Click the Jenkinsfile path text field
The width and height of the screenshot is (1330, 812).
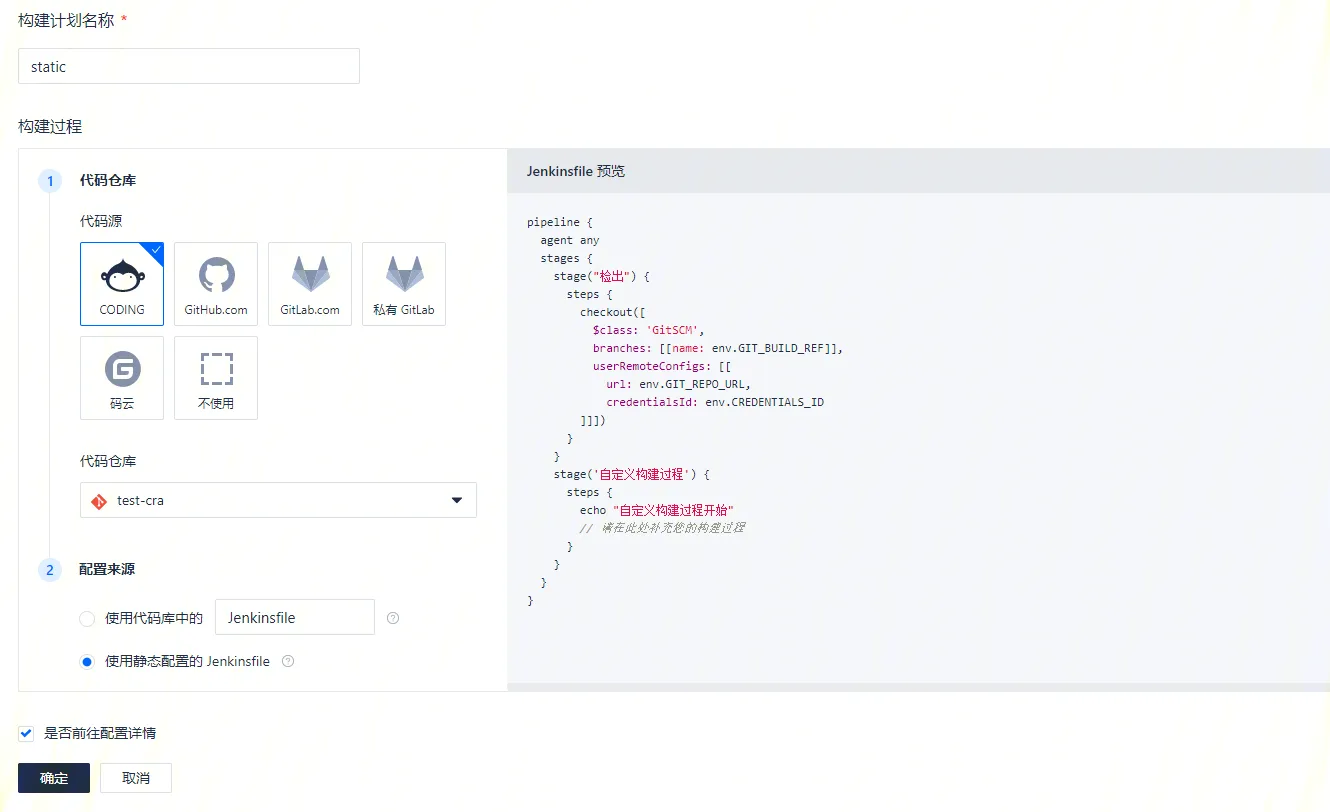click(295, 618)
